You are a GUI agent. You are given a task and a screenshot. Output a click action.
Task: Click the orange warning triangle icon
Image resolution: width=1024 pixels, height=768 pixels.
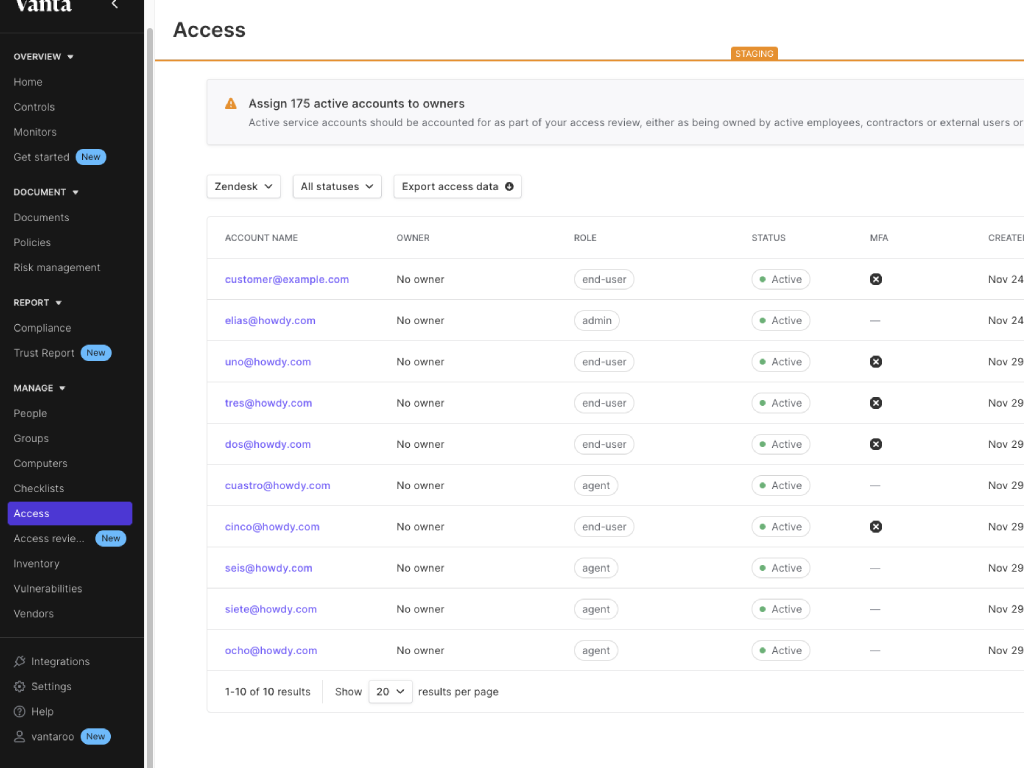pyautogui.click(x=231, y=104)
